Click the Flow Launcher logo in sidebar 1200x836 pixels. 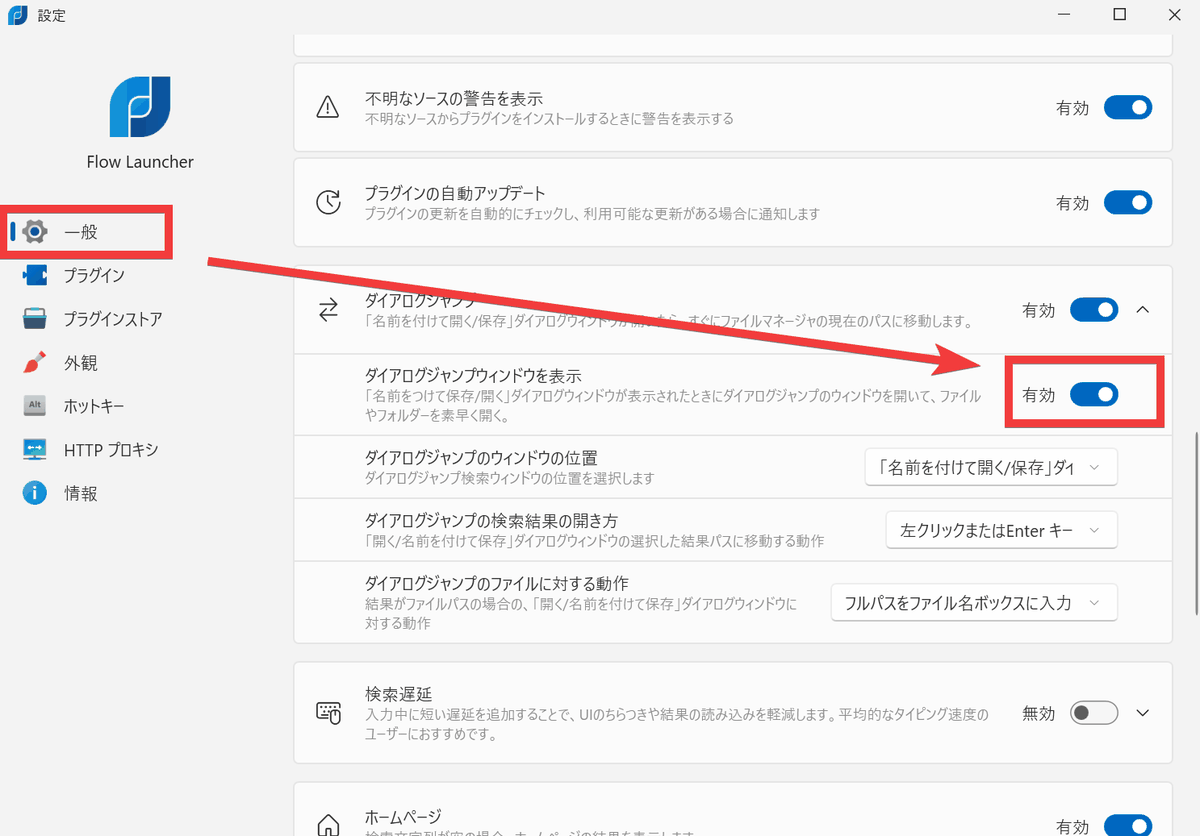[140, 106]
